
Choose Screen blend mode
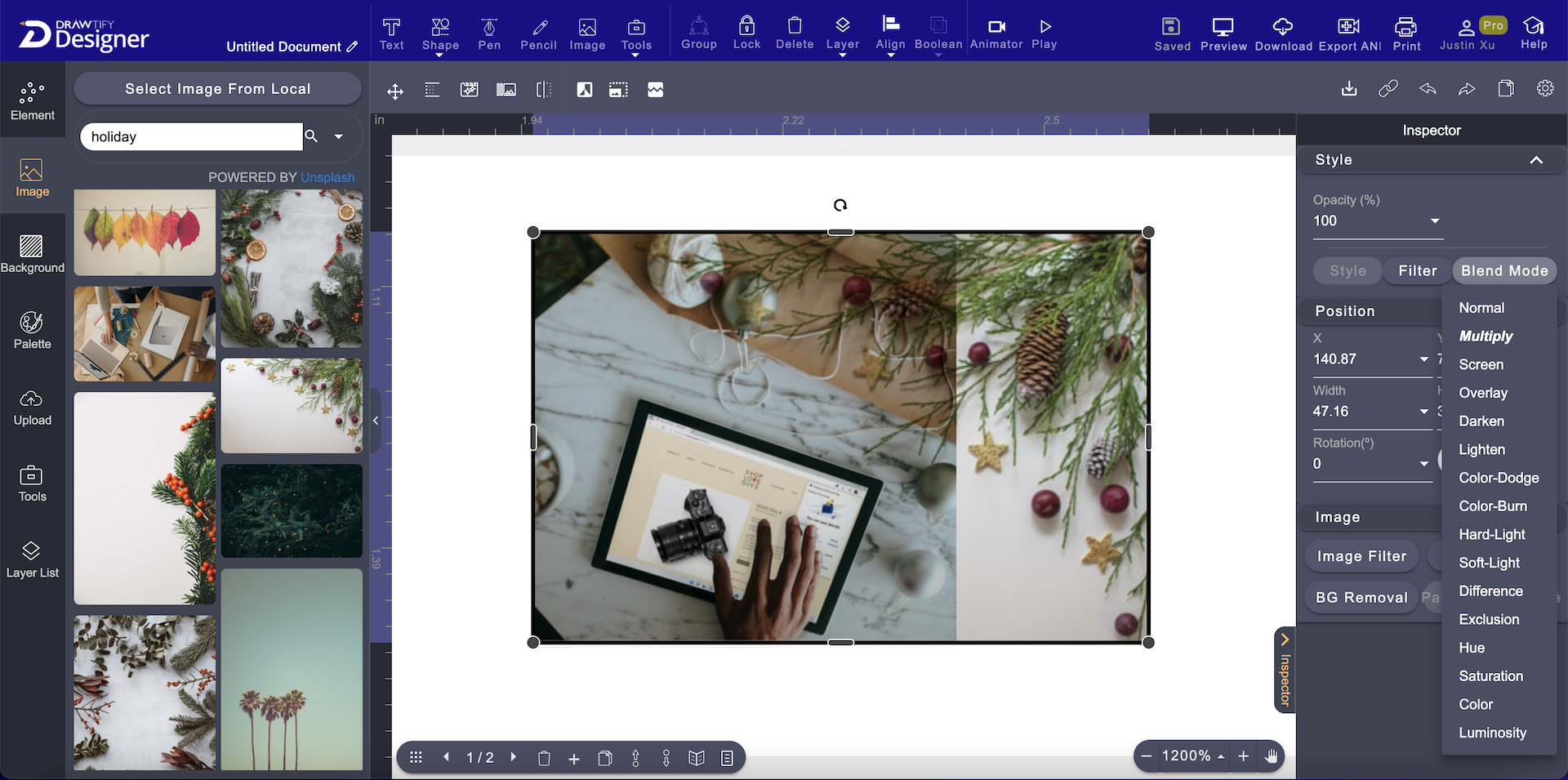click(x=1481, y=364)
